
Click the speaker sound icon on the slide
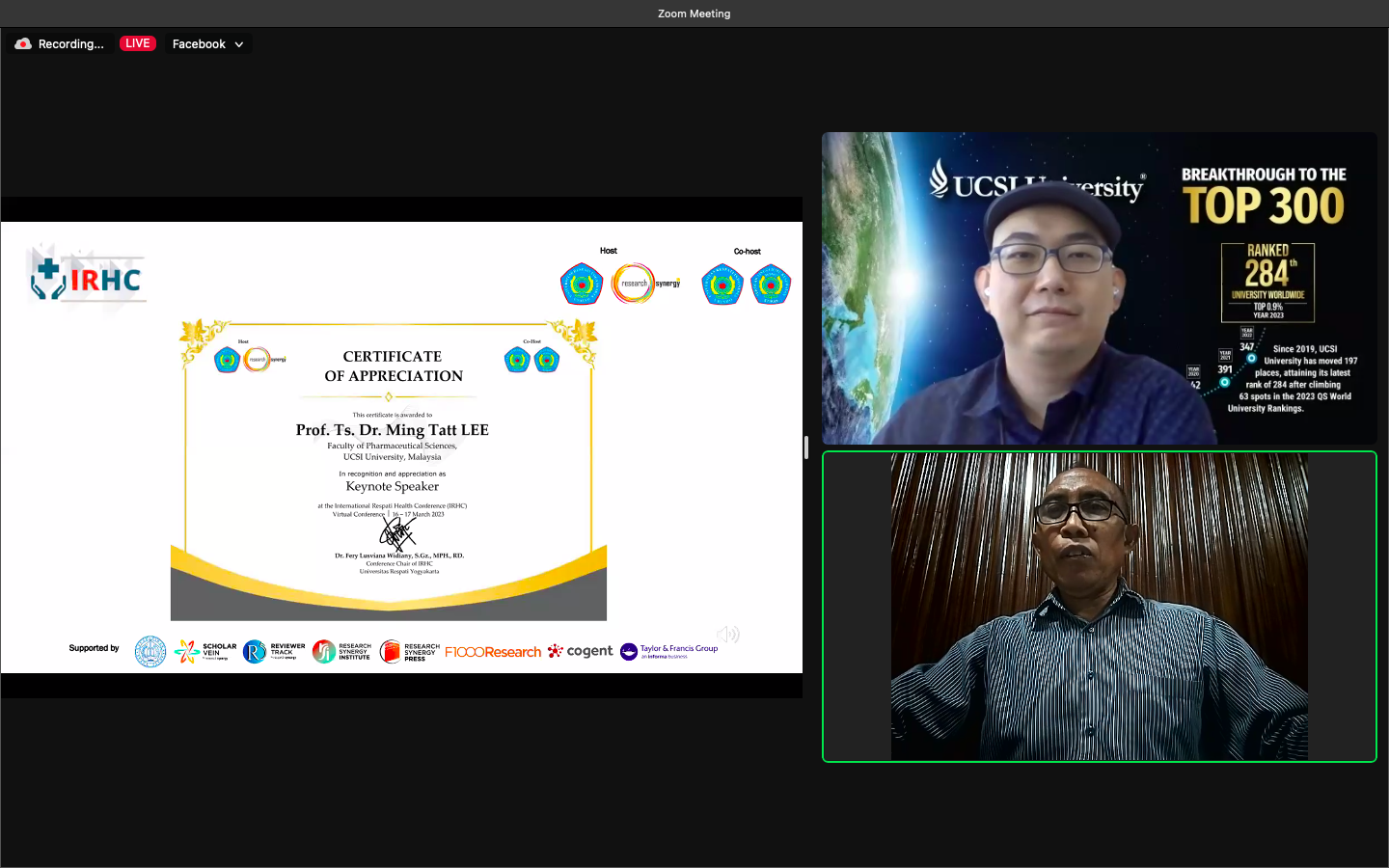728,634
